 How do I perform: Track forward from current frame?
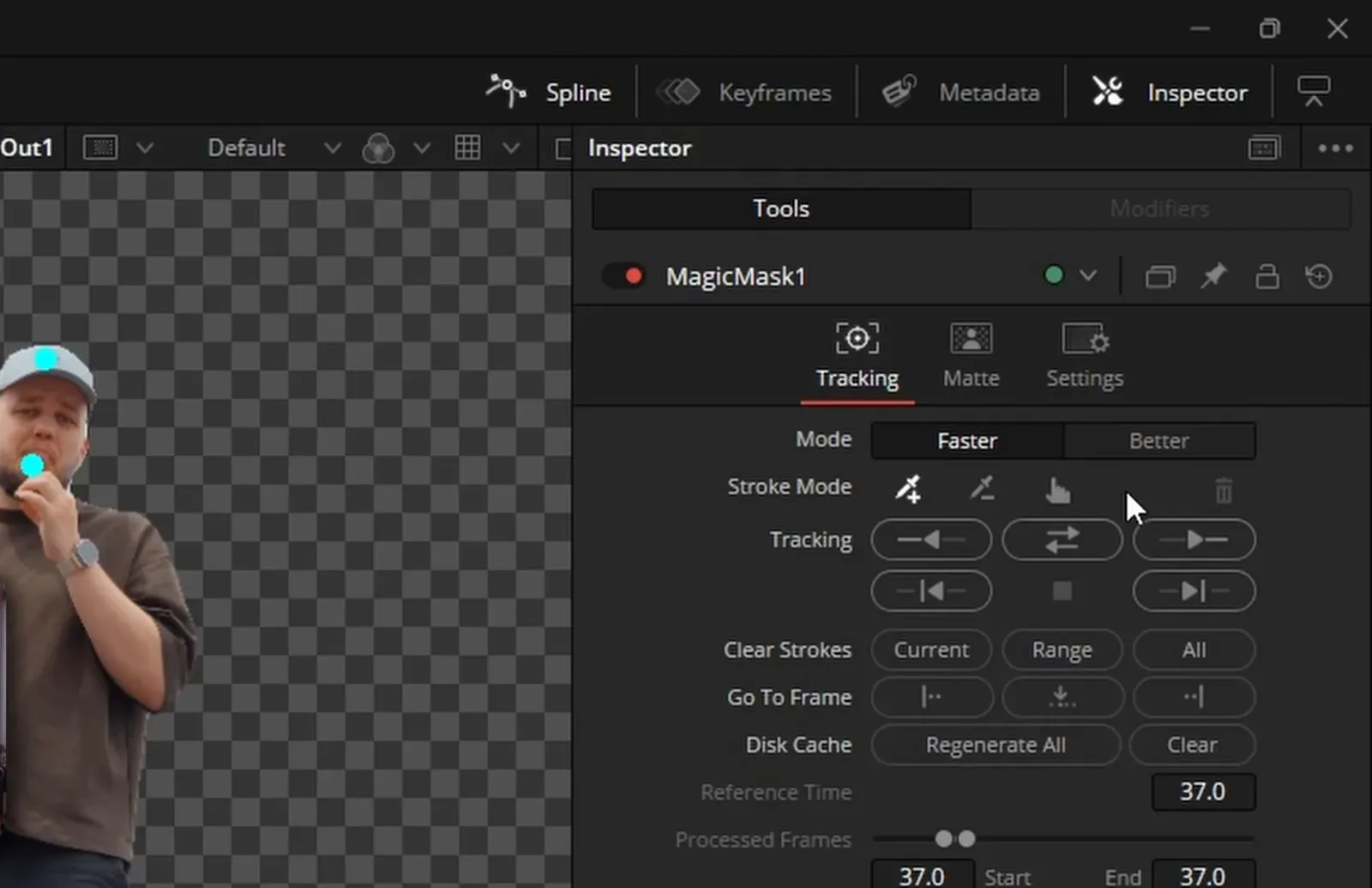(1194, 540)
